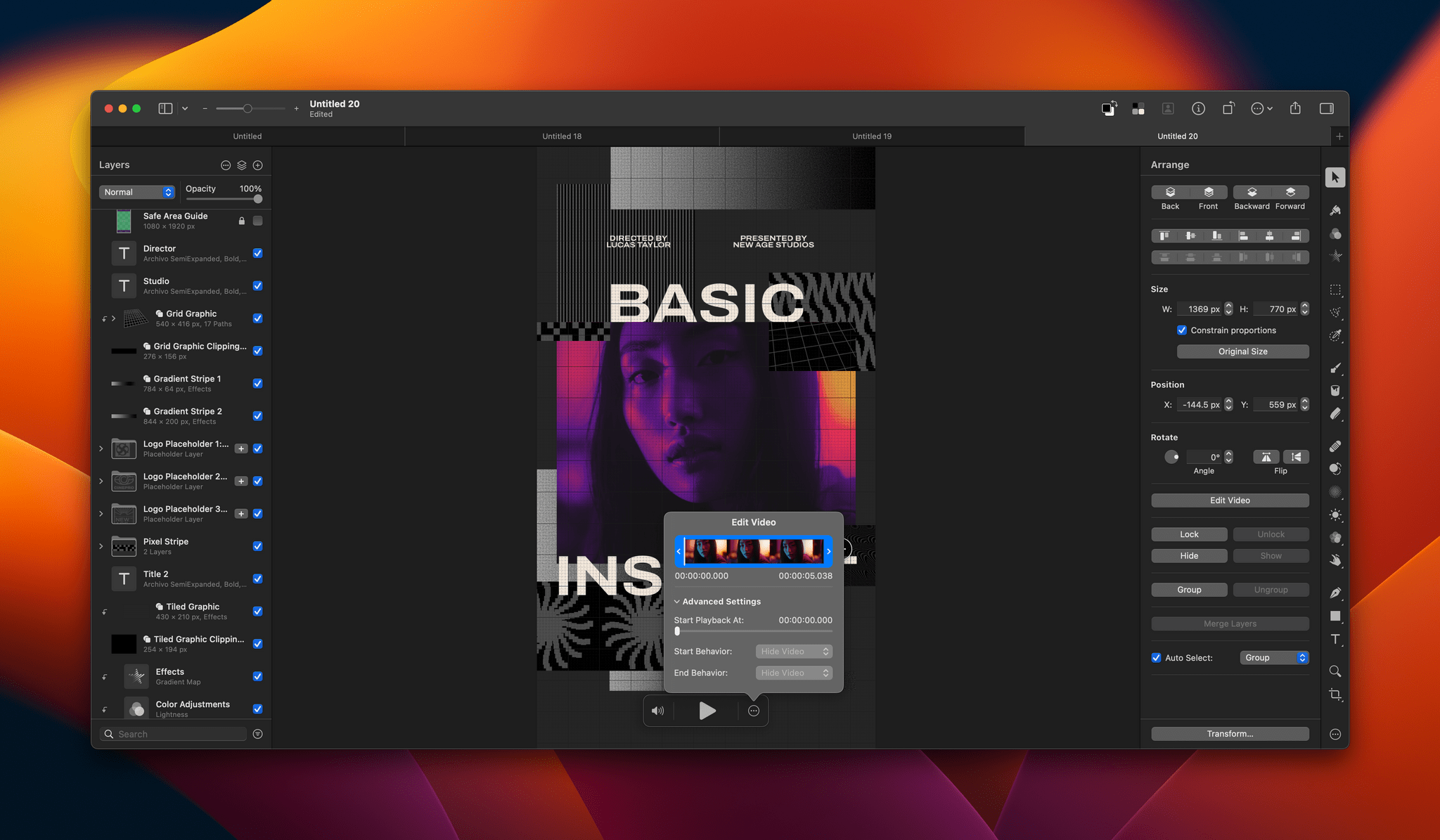The width and height of the screenshot is (1440, 840).
Task: Open Start Behavior dropdown menu
Action: (x=792, y=651)
